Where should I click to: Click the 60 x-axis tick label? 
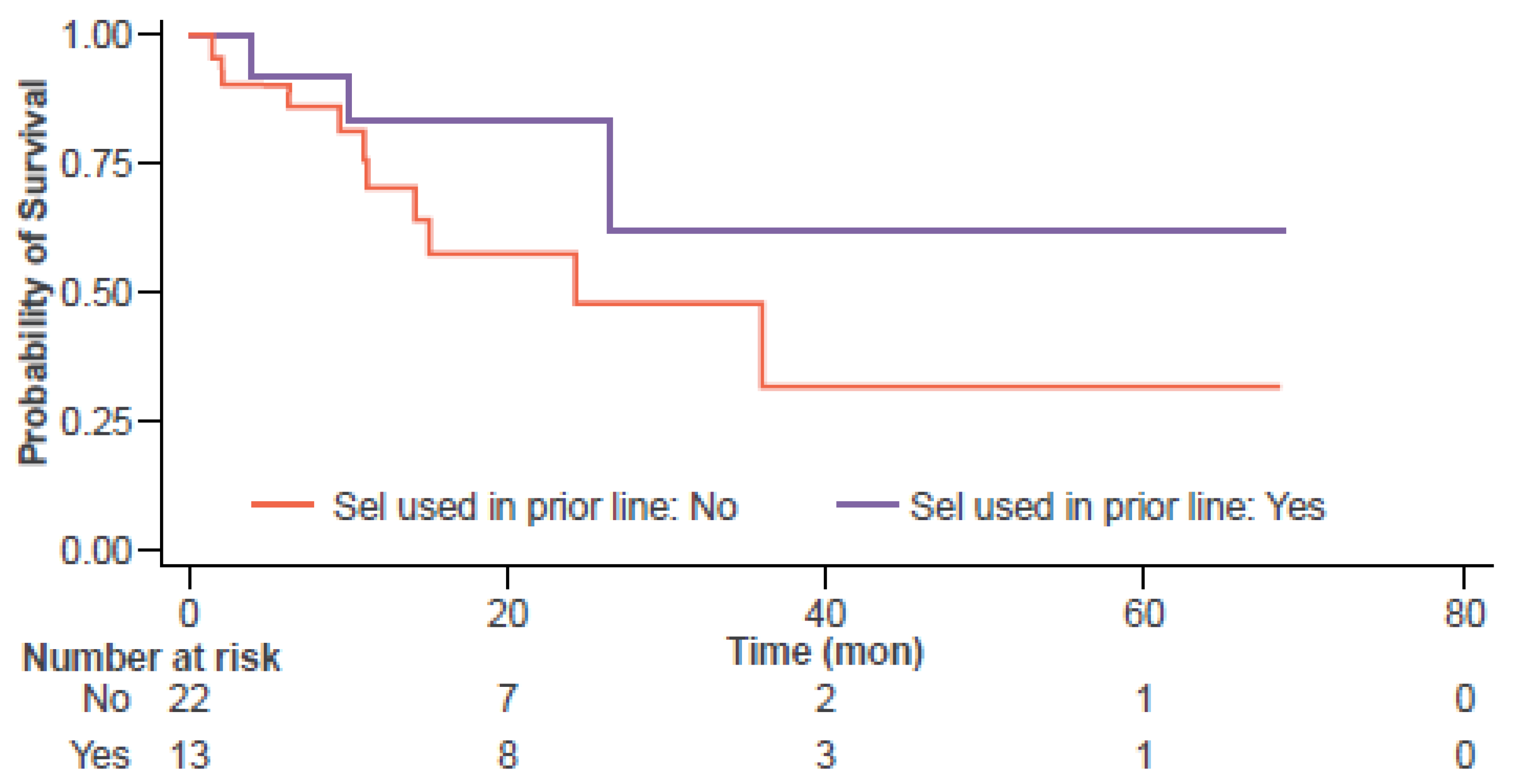click(1143, 614)
